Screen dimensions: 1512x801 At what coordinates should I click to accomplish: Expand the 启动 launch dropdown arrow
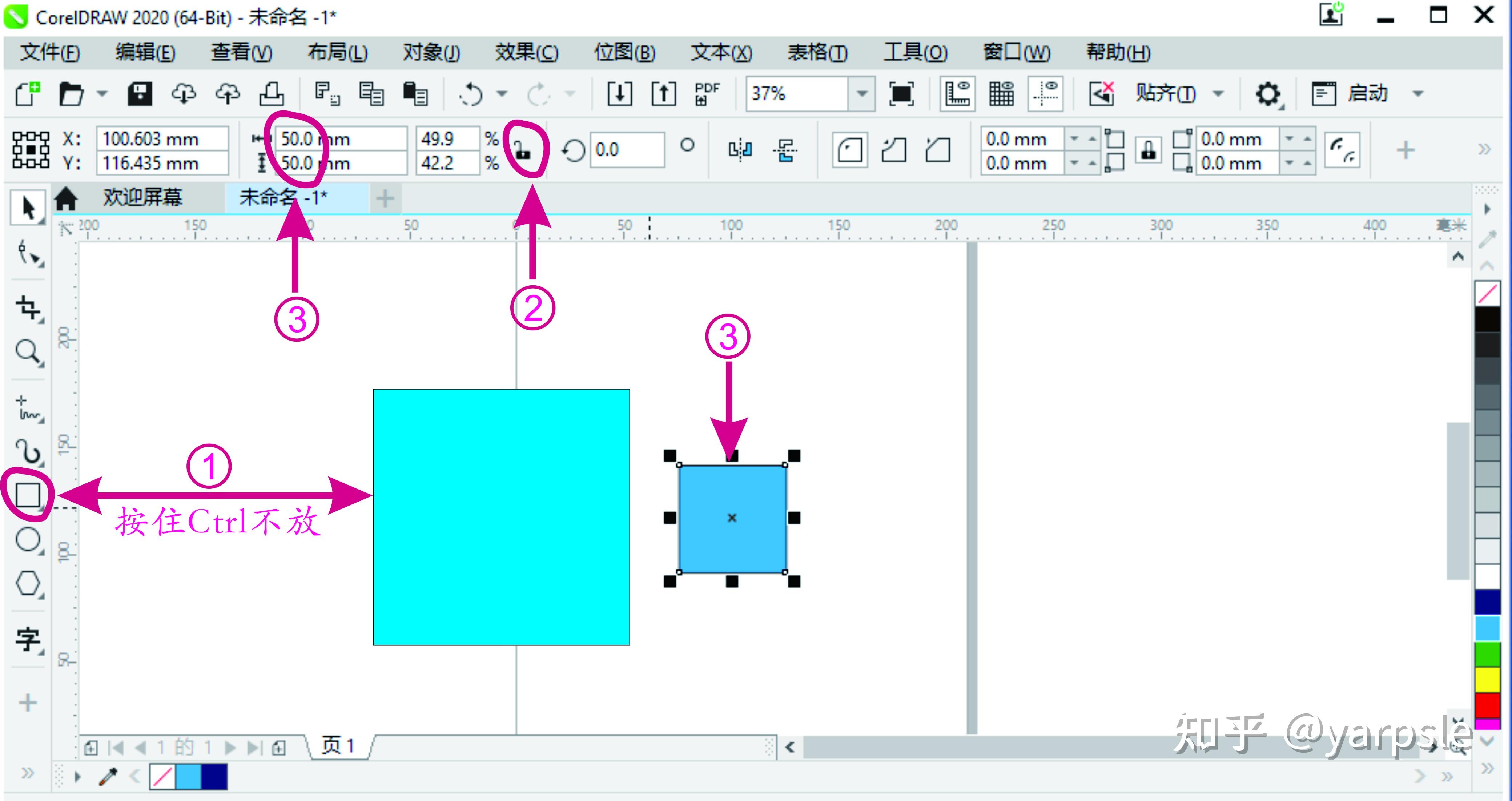1417,94
